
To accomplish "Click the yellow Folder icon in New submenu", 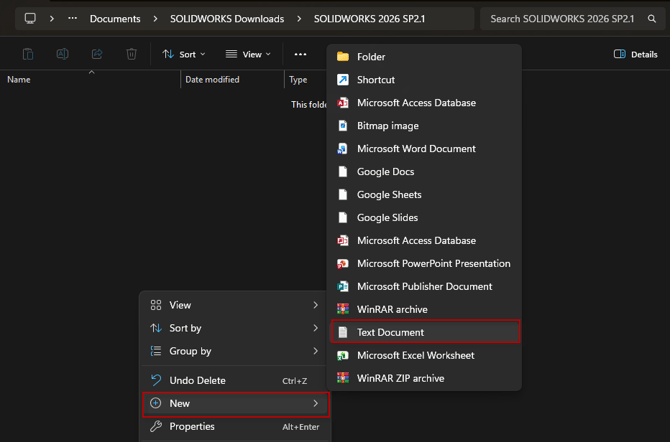I will click(343, 56).
